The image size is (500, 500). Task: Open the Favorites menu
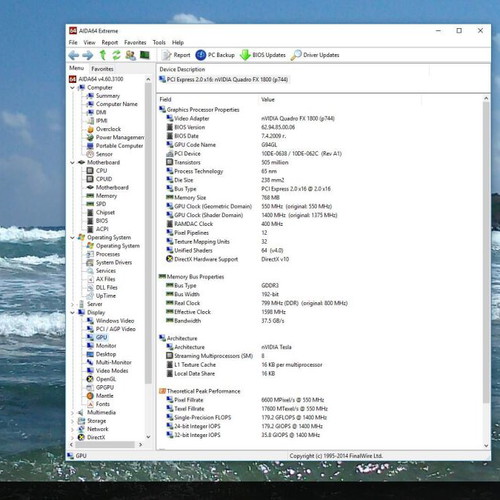pos(135,42)
